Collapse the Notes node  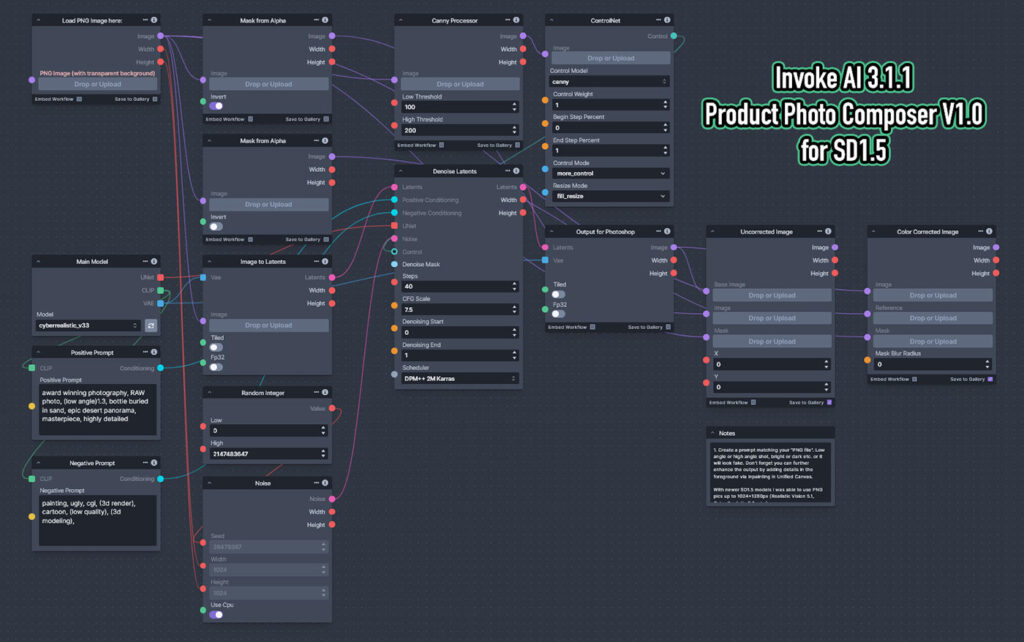pos(712,433)
